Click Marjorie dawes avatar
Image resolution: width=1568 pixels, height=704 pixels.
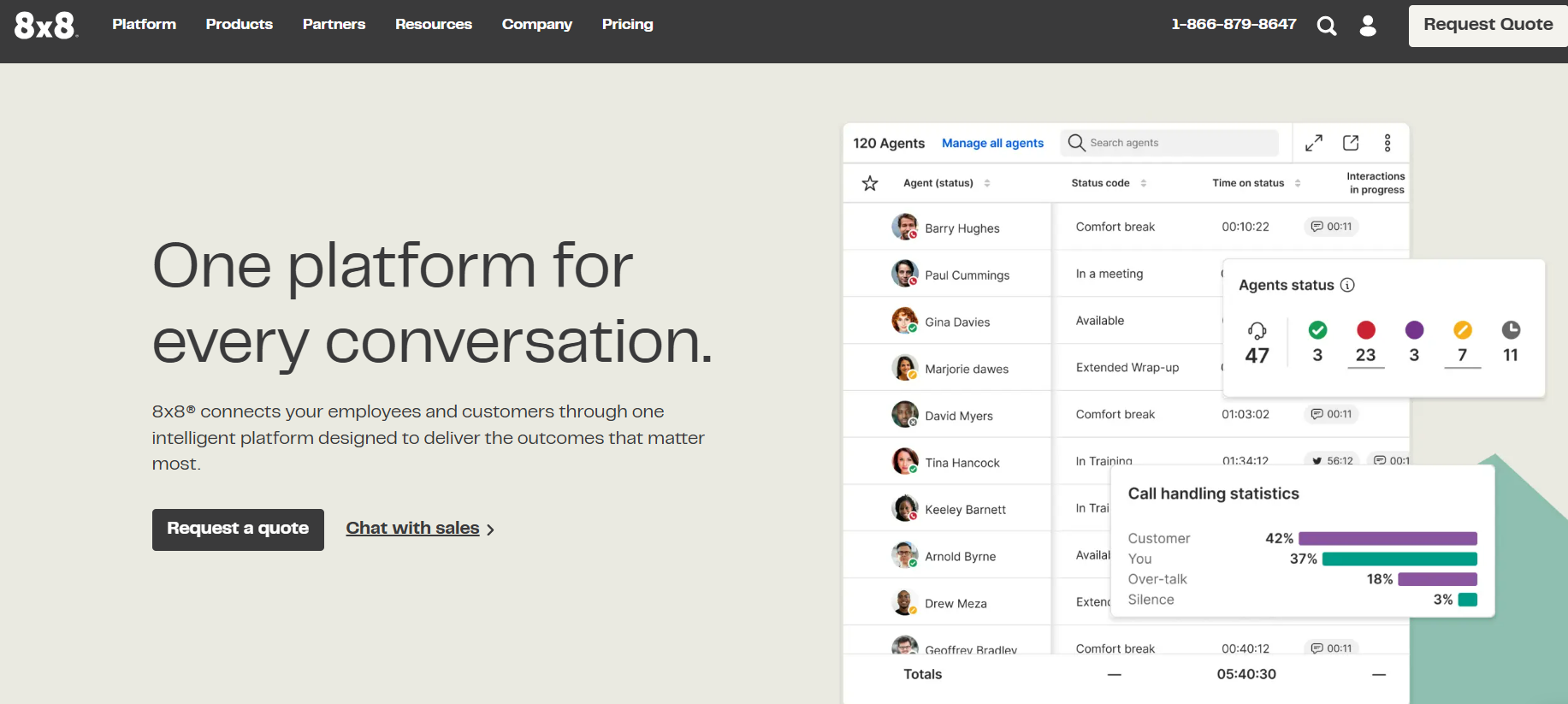tap(905, 368)
